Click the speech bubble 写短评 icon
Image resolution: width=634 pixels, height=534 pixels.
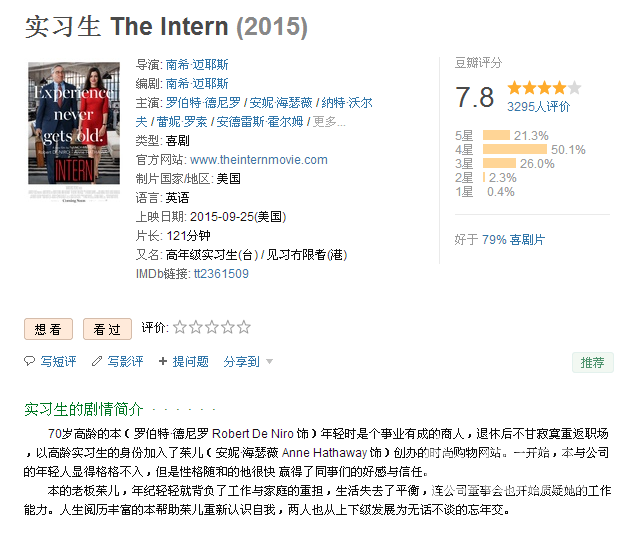pyautogui.click(x=30, y=361)
